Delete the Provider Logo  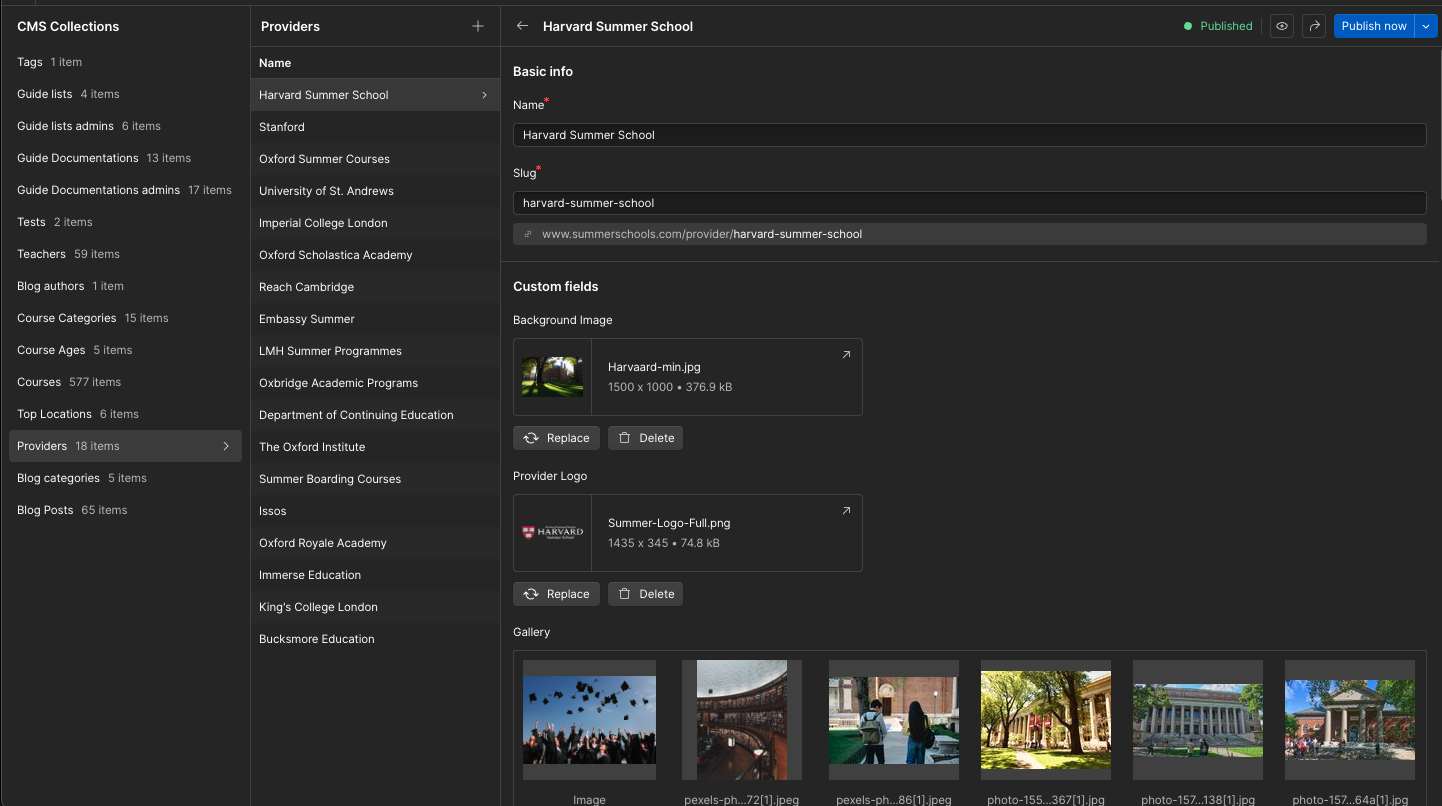click(645, 594)
